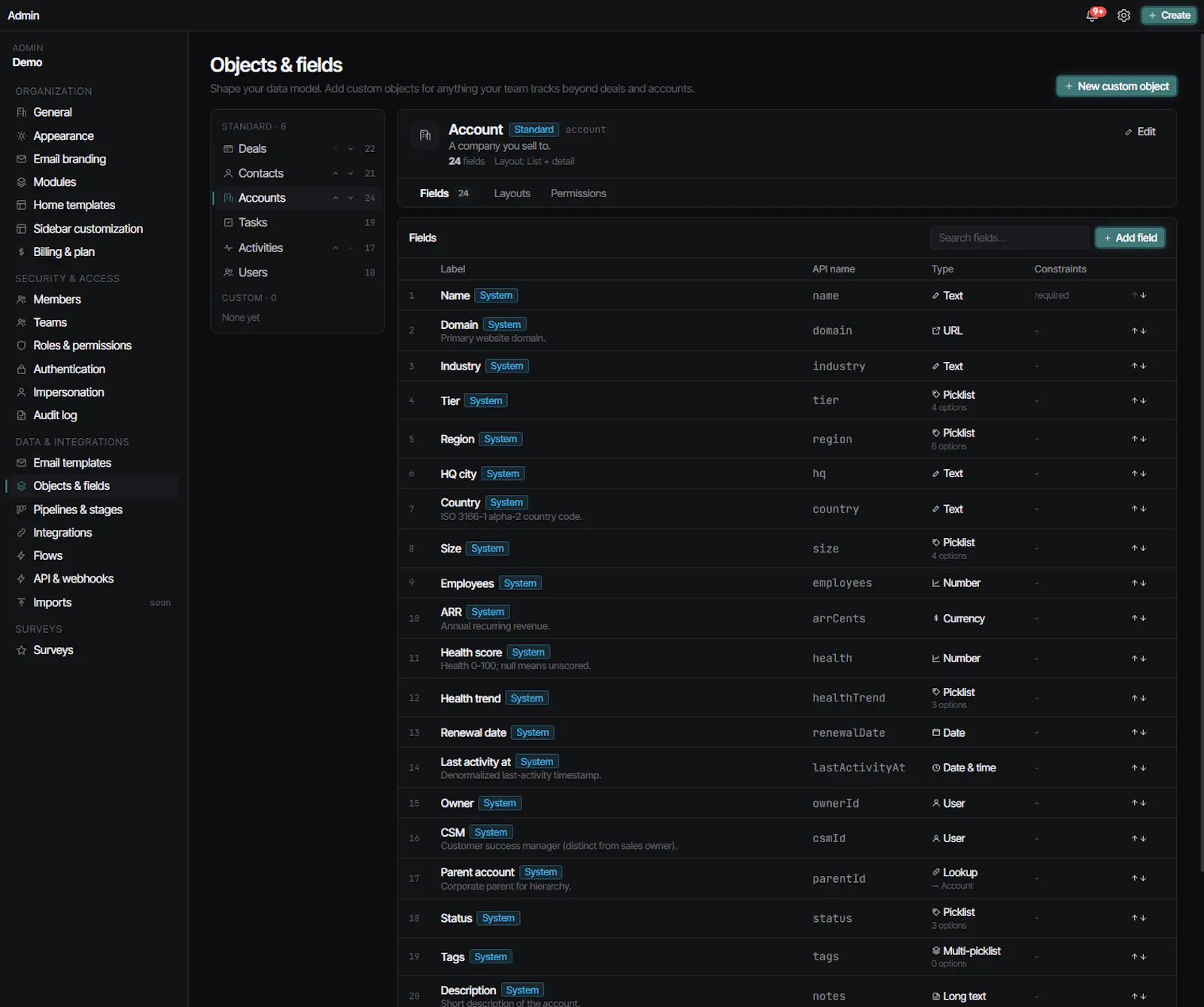
Task: Switch to the Permissions tab
Action: click(578, 193)
